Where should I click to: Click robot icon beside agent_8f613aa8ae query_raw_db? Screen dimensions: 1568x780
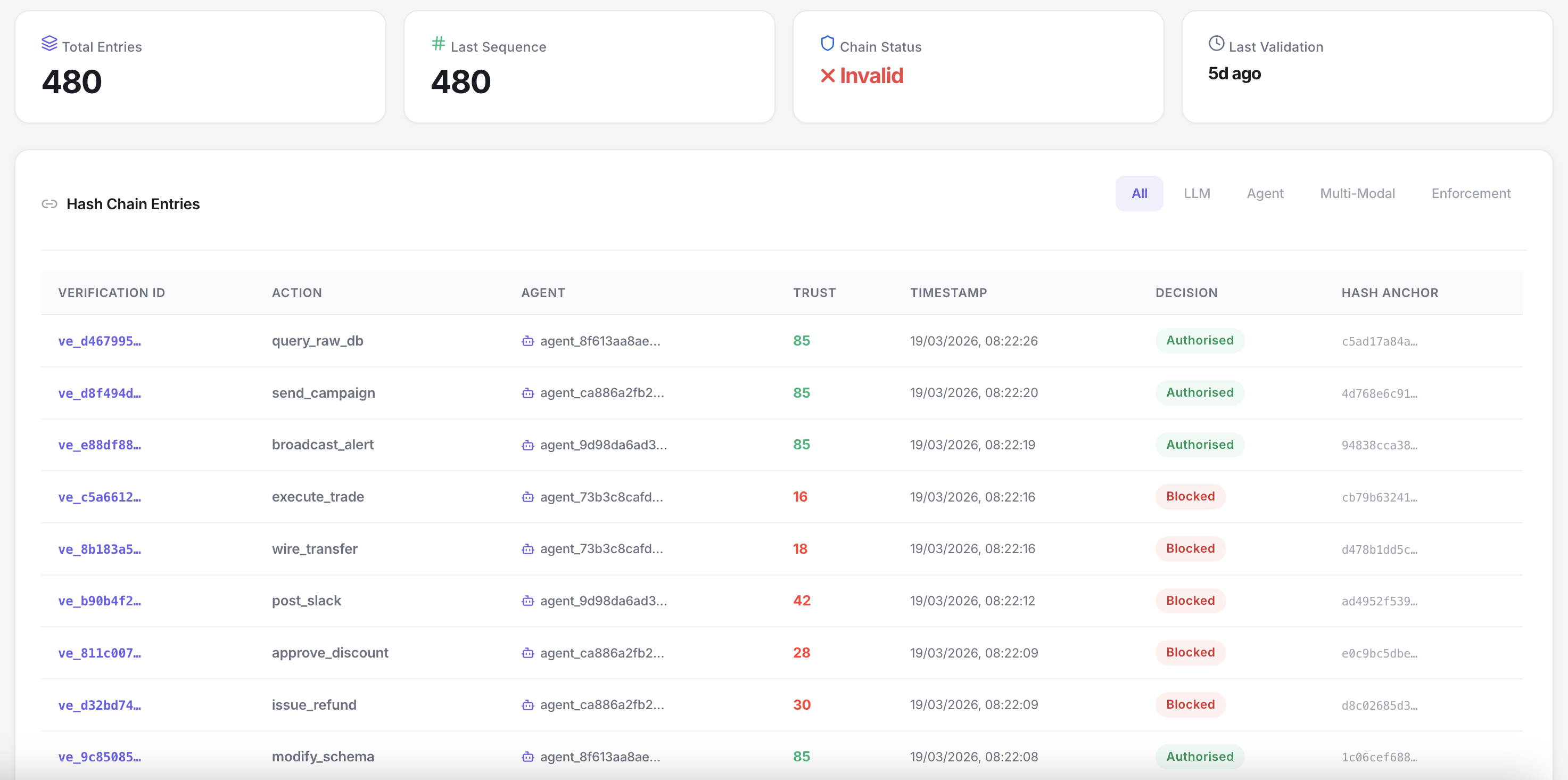[528, 342]
